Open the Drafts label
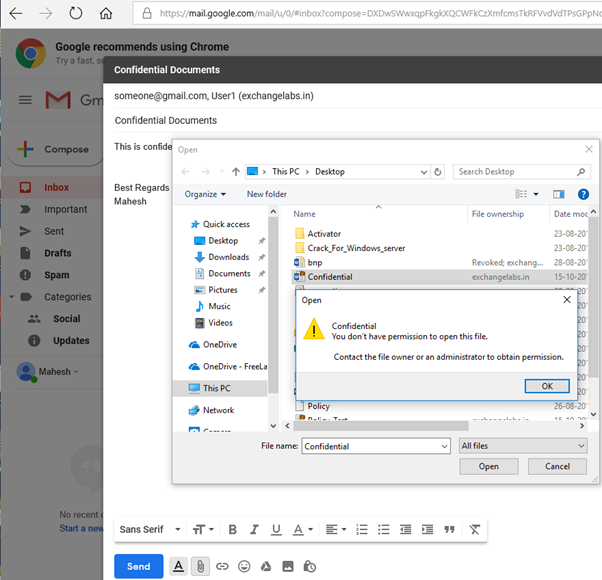The image size is (602, 580). point(58,253)
